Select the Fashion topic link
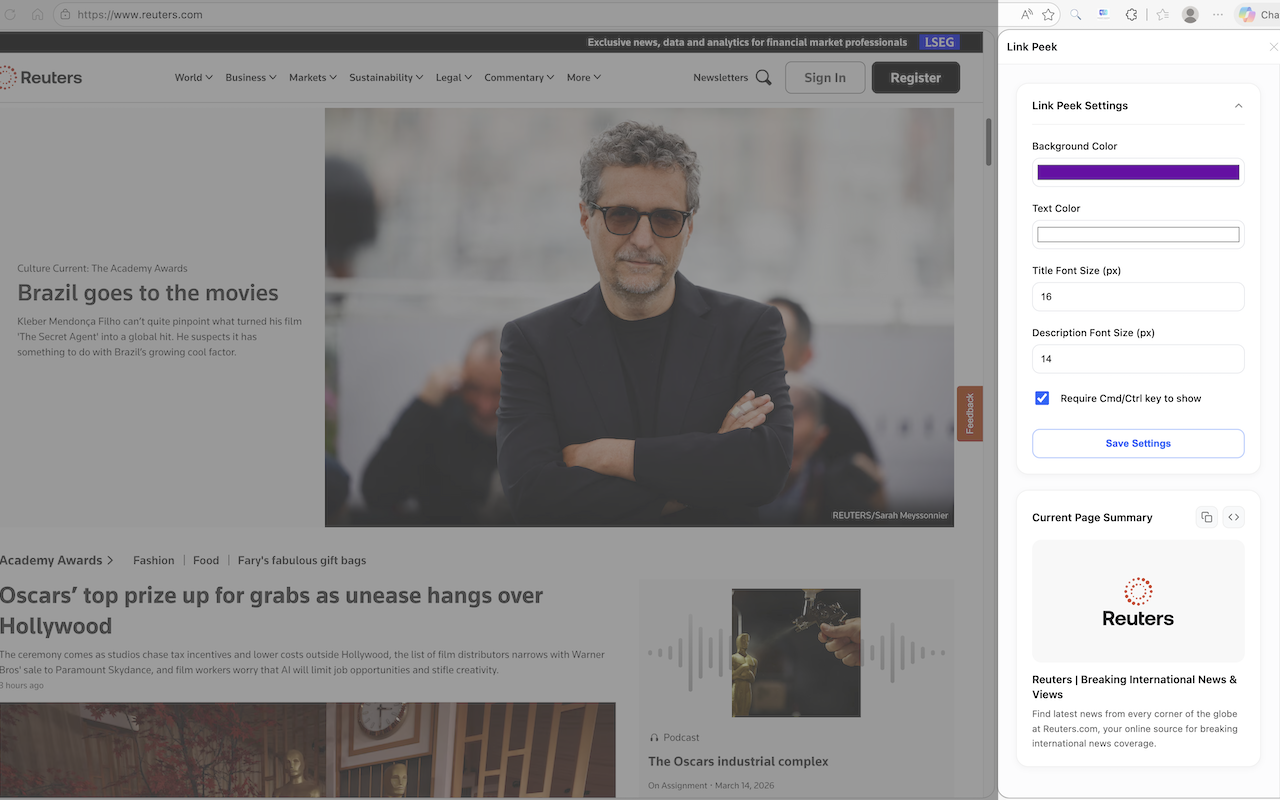This screenshot has height=800, width=1280. pyautogui.click(x=154, y=560)
